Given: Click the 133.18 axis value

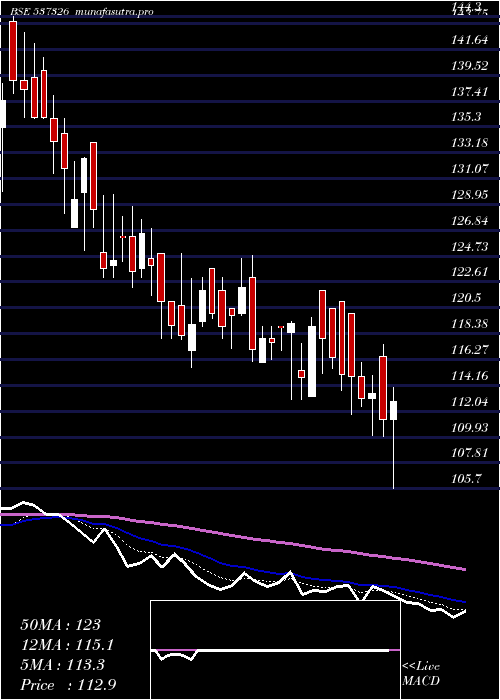Looking at the screenshot, I should pyautogui.click(x=469, y=143).
